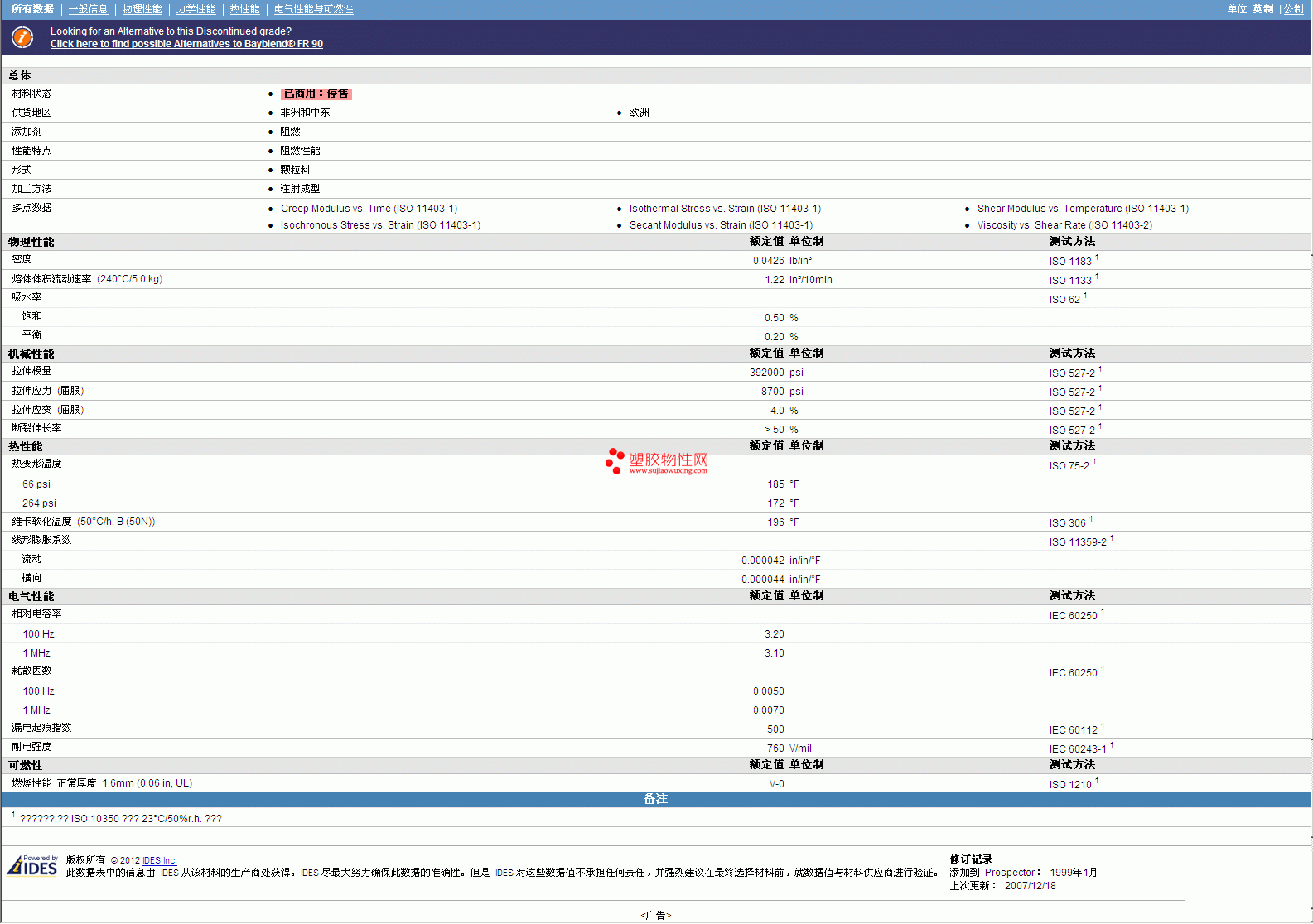The width and height of the screenshot is (1313, 924).
Task: Click the 注射成型 processing method
Action: (x=300, y=189)
